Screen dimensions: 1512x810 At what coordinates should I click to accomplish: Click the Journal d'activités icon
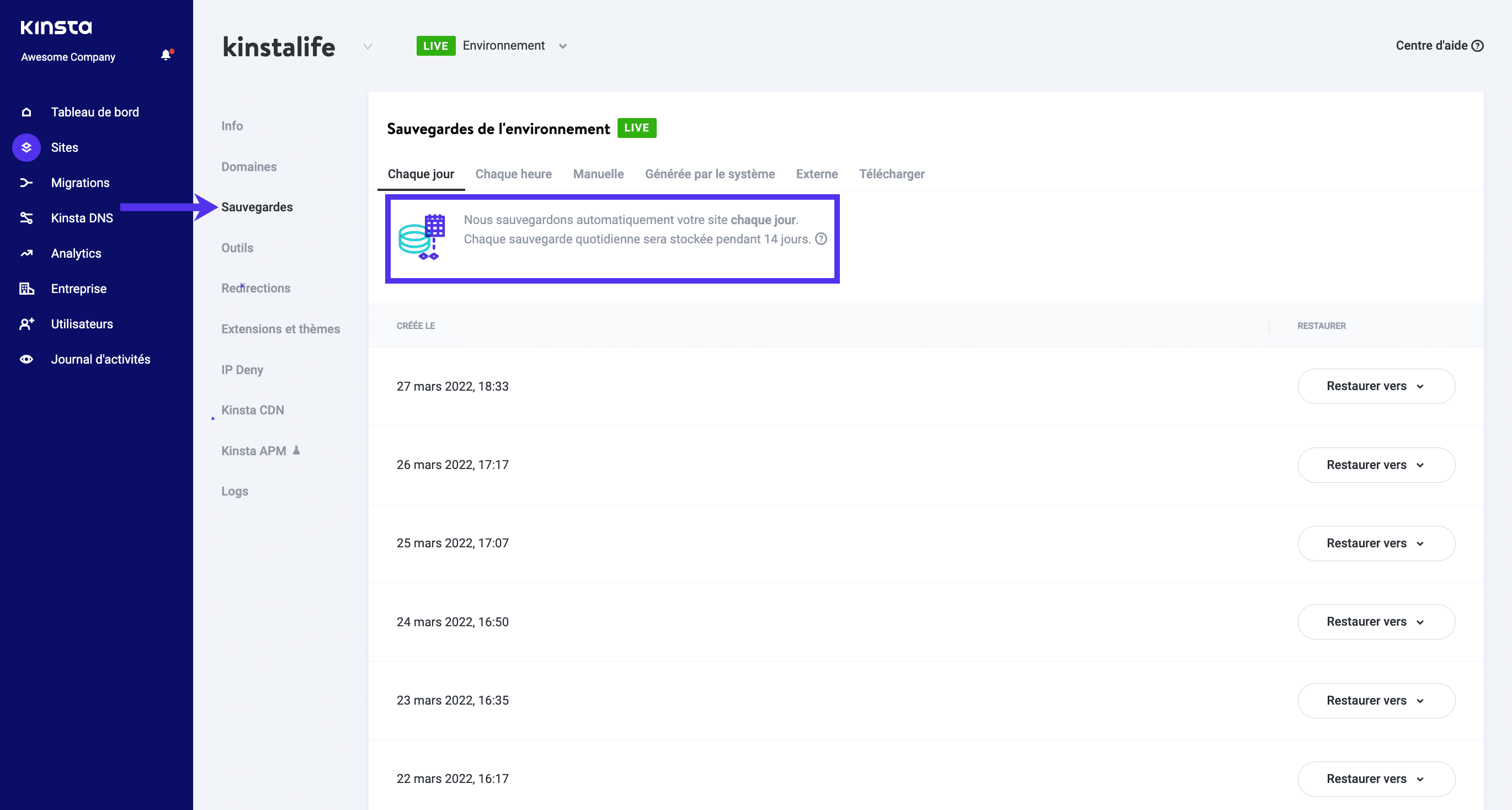tap(27, 359)
